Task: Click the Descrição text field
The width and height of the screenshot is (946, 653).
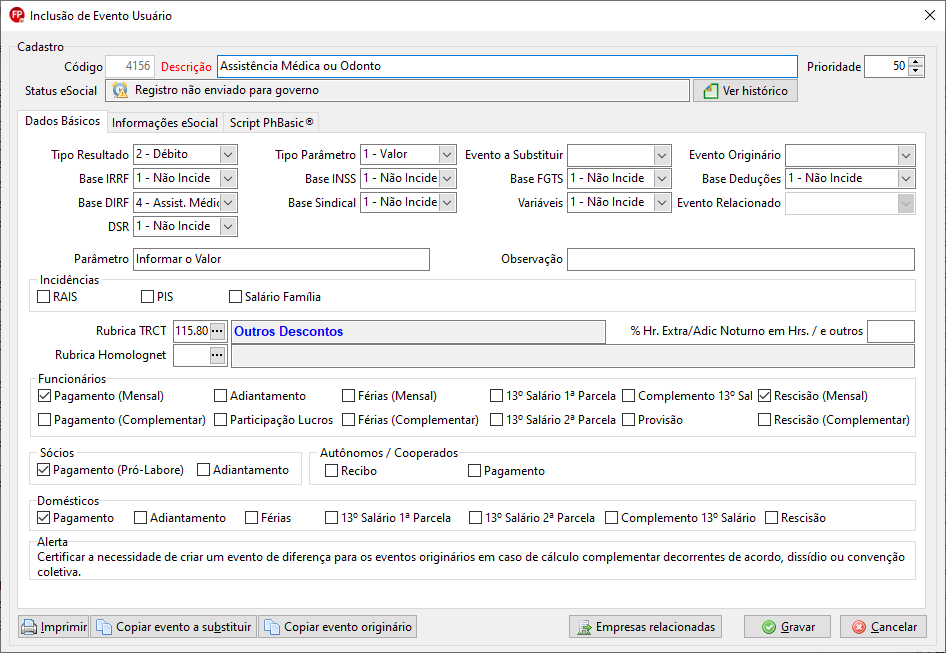Action: tap(507, 66)
